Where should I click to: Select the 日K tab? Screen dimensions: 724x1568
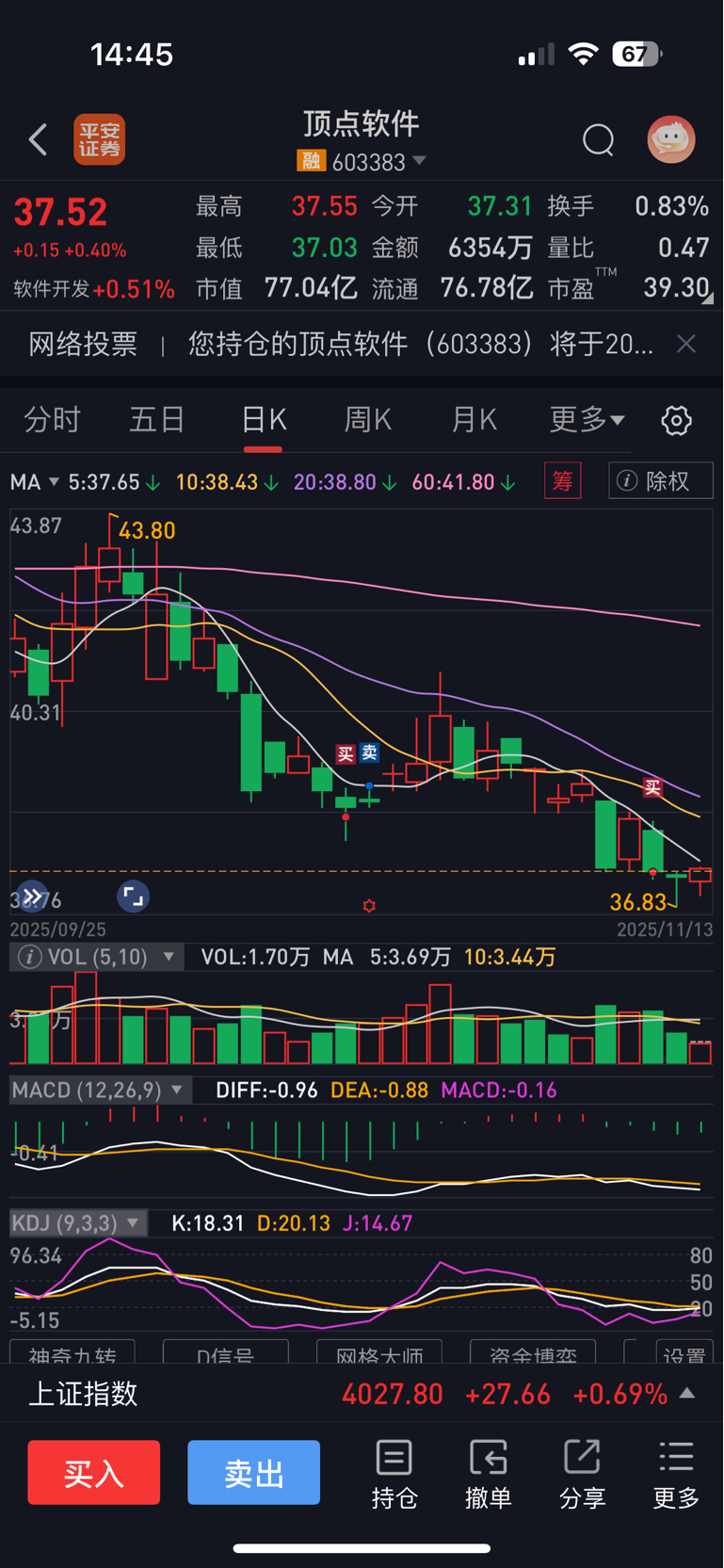(x=264, y=420)
